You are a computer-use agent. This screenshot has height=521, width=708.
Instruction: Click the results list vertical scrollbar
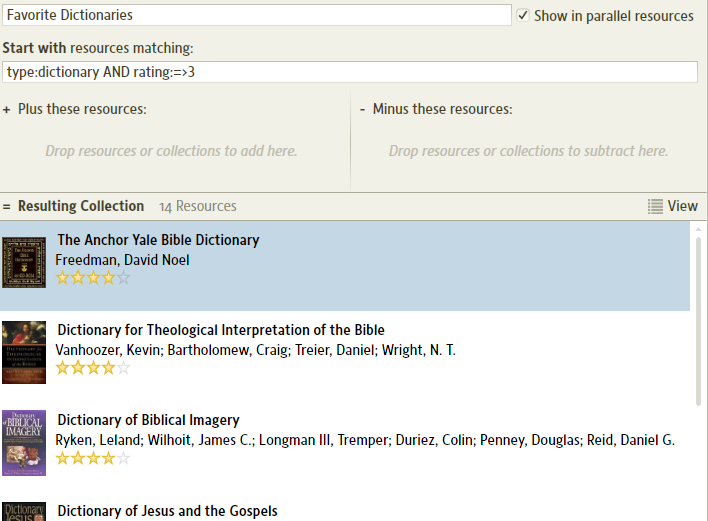[698, 320]
